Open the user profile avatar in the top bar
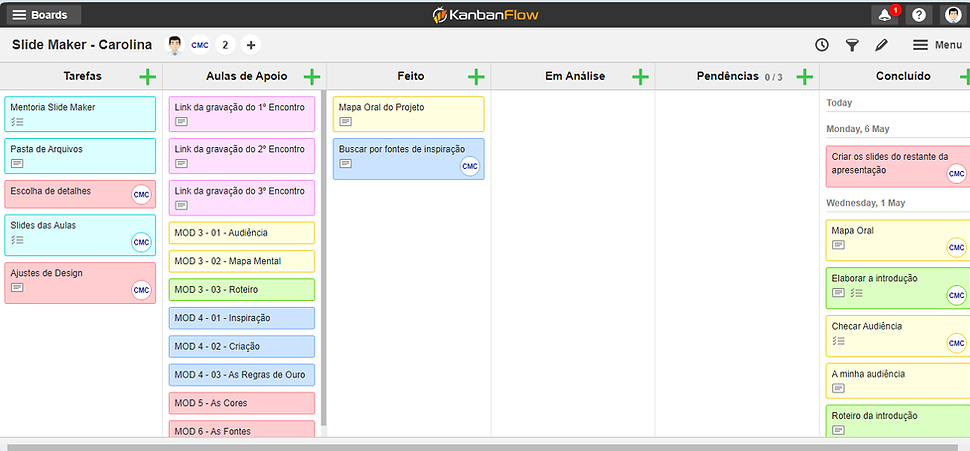This screenshot has height=451, width=970. point(953,15)
